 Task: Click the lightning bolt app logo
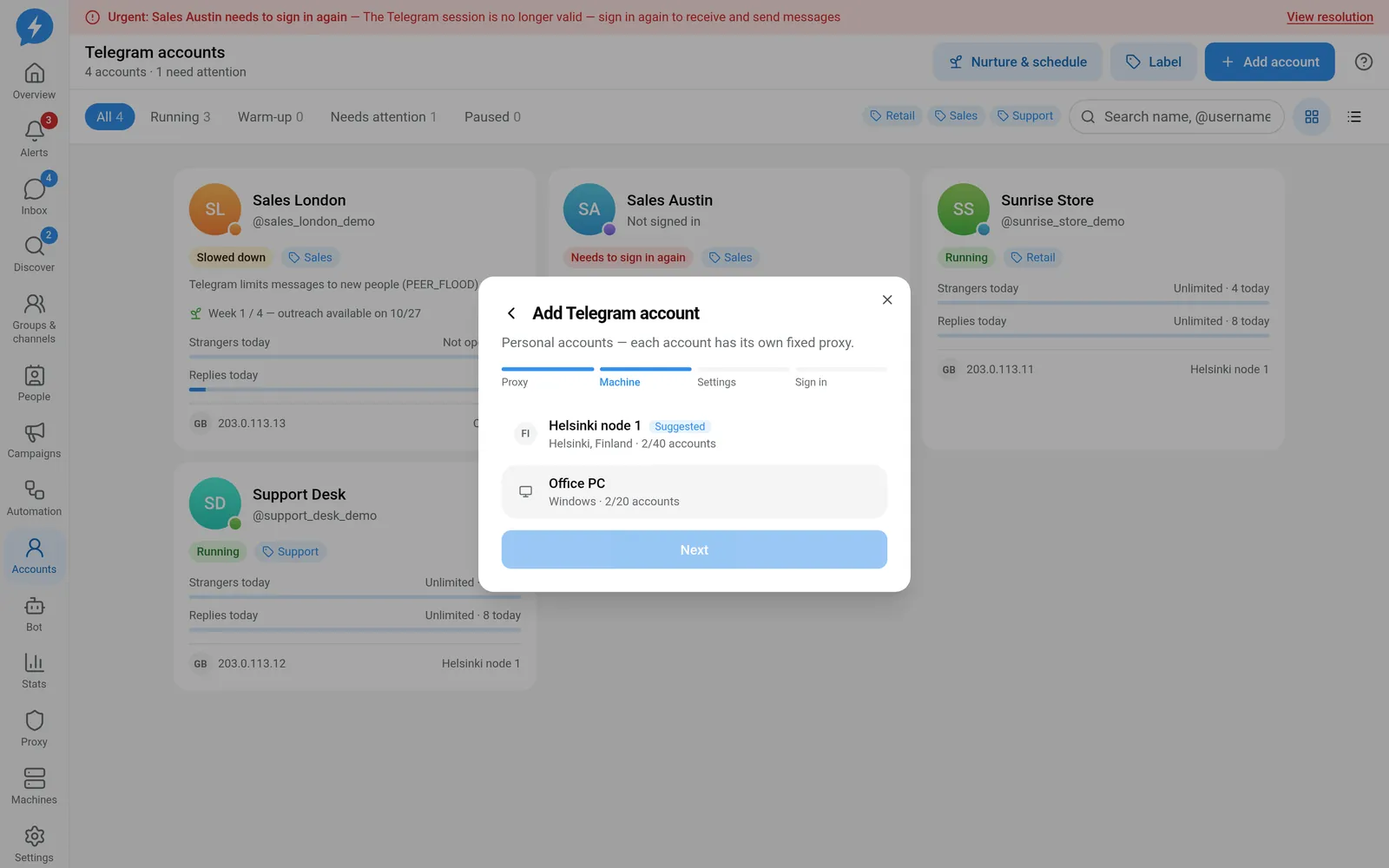(x=34, y=27)
